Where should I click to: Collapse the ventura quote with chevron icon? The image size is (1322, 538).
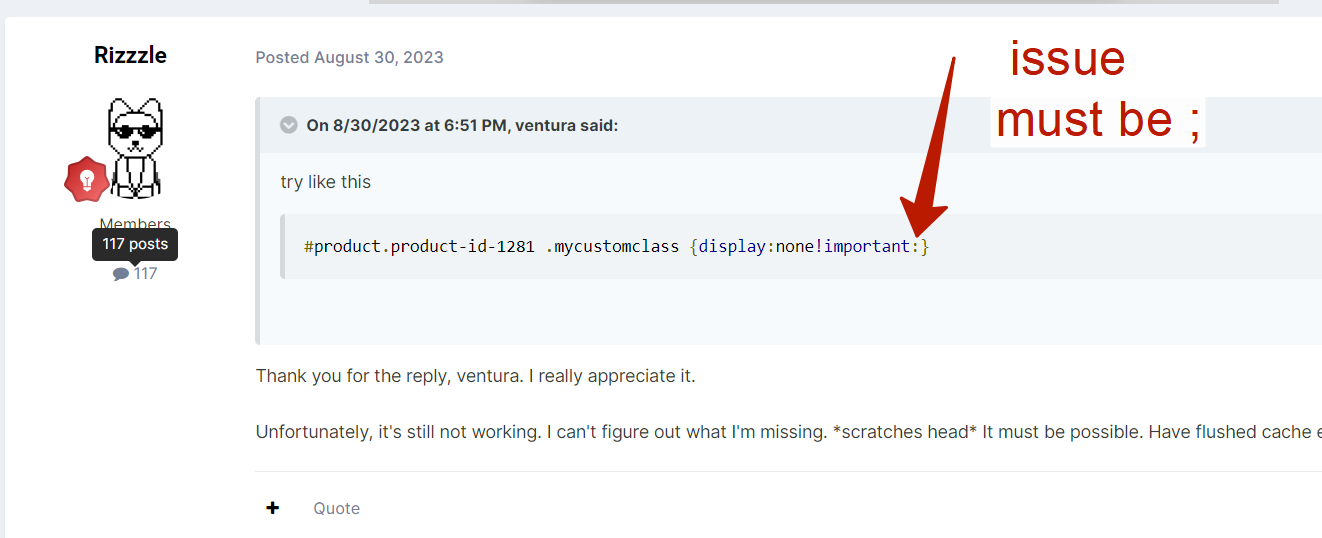coord(289,125)
